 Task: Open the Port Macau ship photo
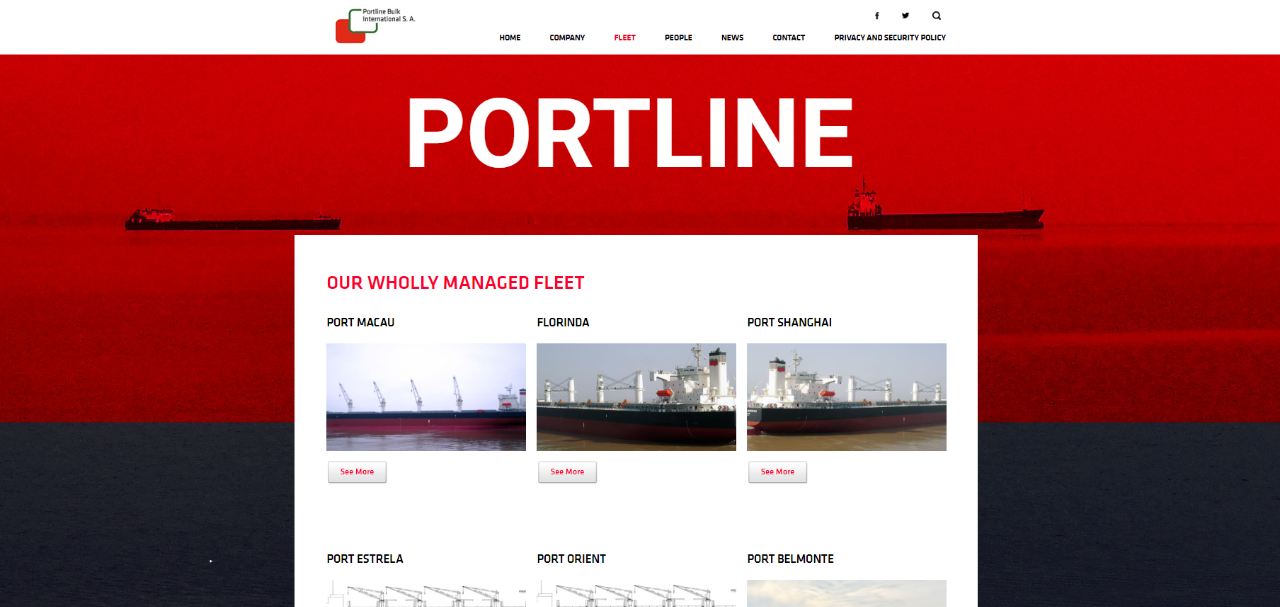coord(426,397)
